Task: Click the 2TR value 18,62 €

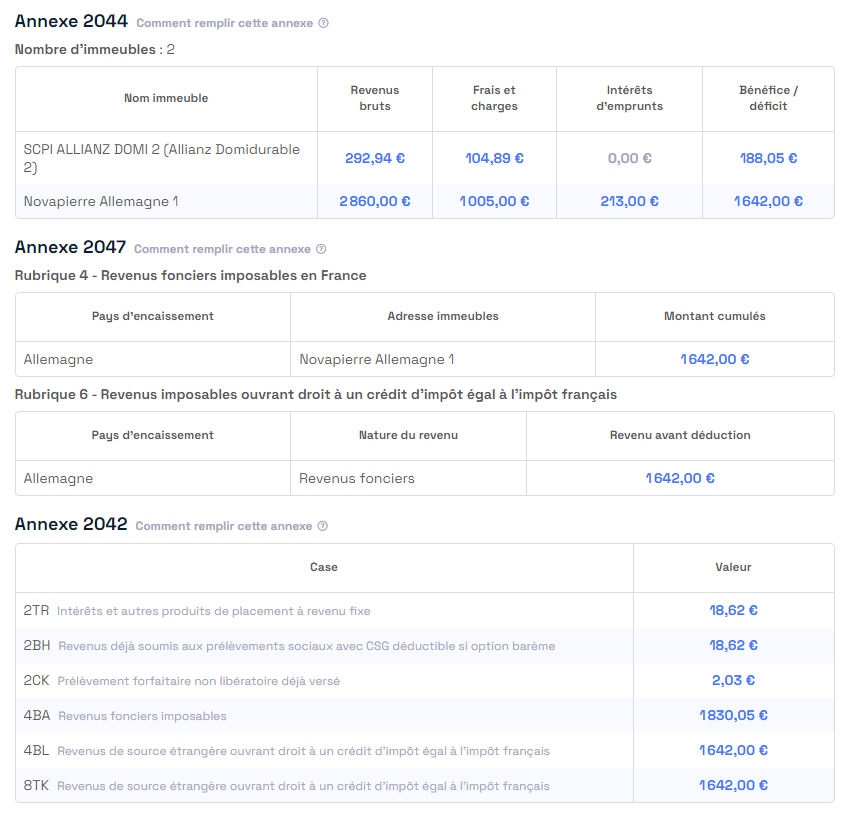Action: point(733,610)
